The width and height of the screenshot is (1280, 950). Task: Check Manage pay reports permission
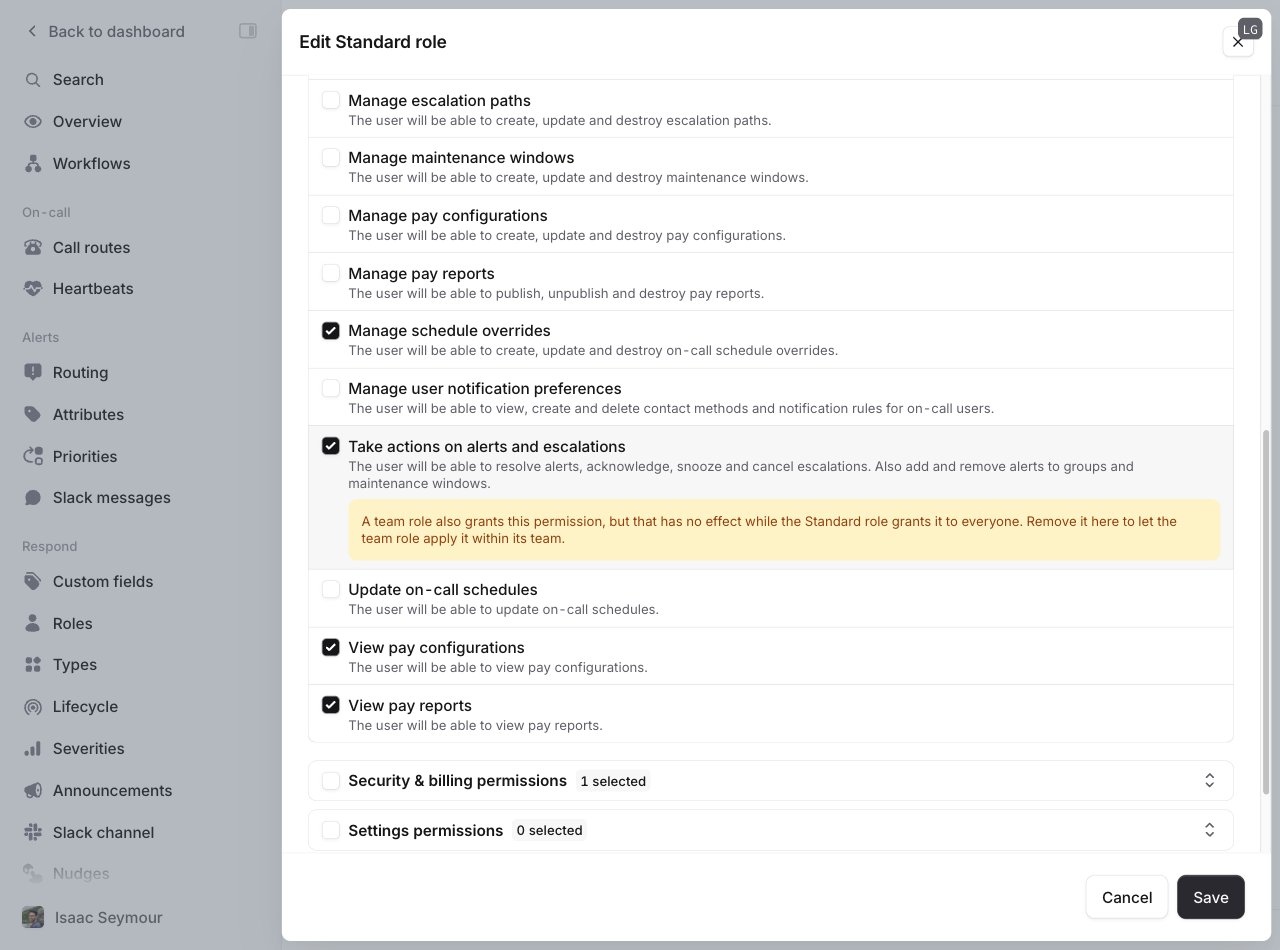pyautogui.click(x=331, y=274)
